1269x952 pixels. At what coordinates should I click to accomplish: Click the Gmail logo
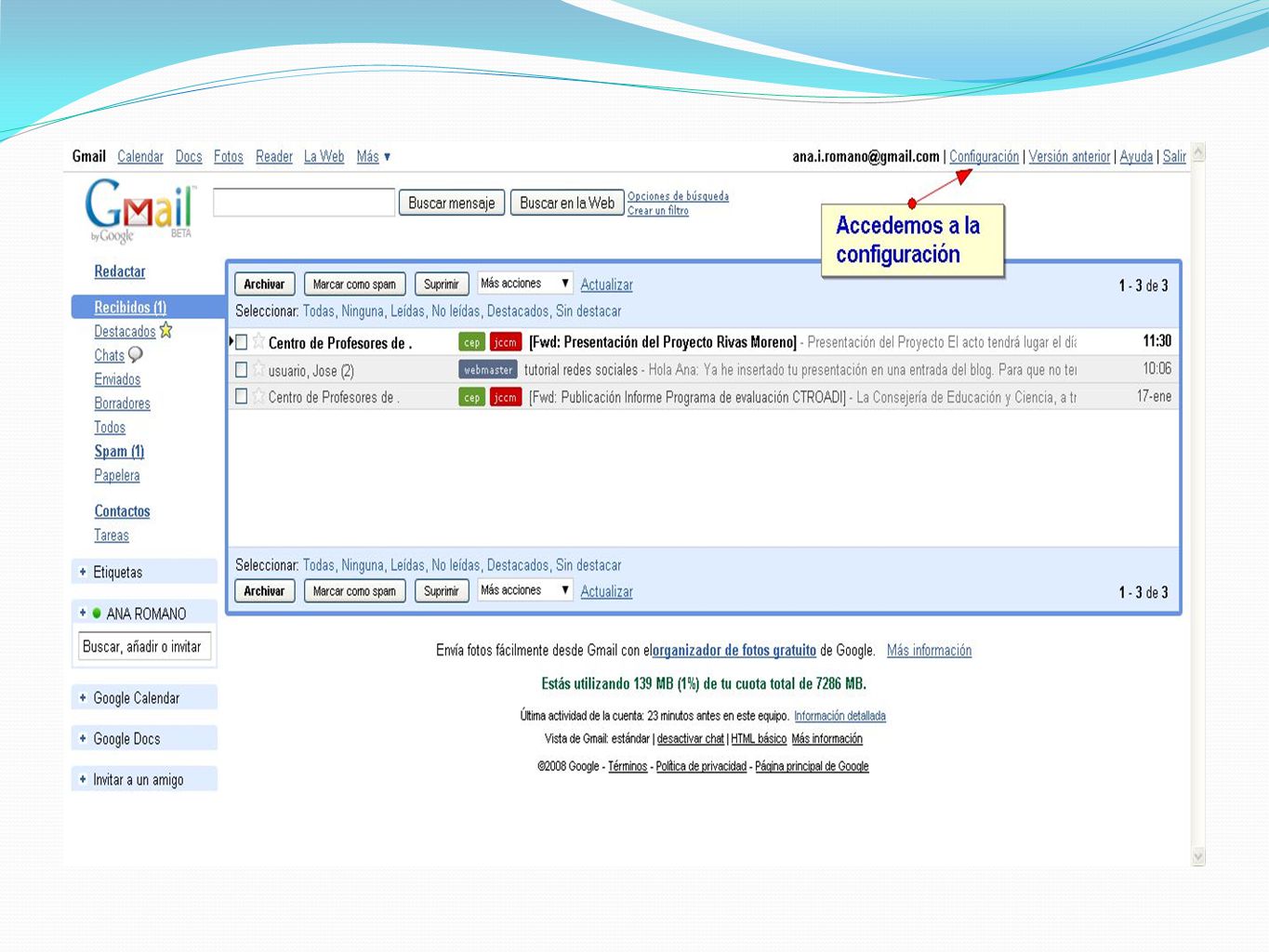click(x=139, y=210)
